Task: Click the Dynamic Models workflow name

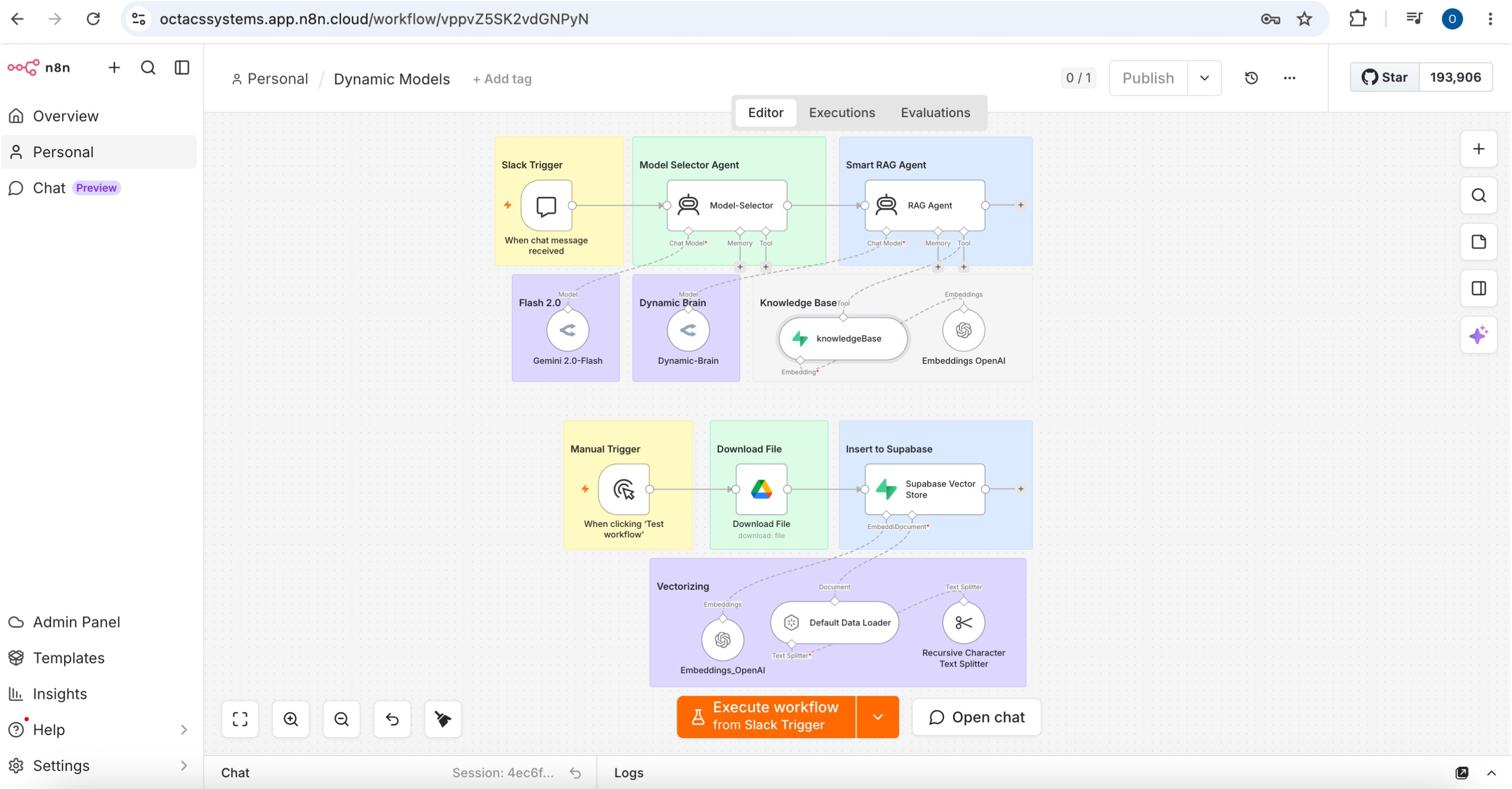Action: pyautogui.click(x=392, y=78)
